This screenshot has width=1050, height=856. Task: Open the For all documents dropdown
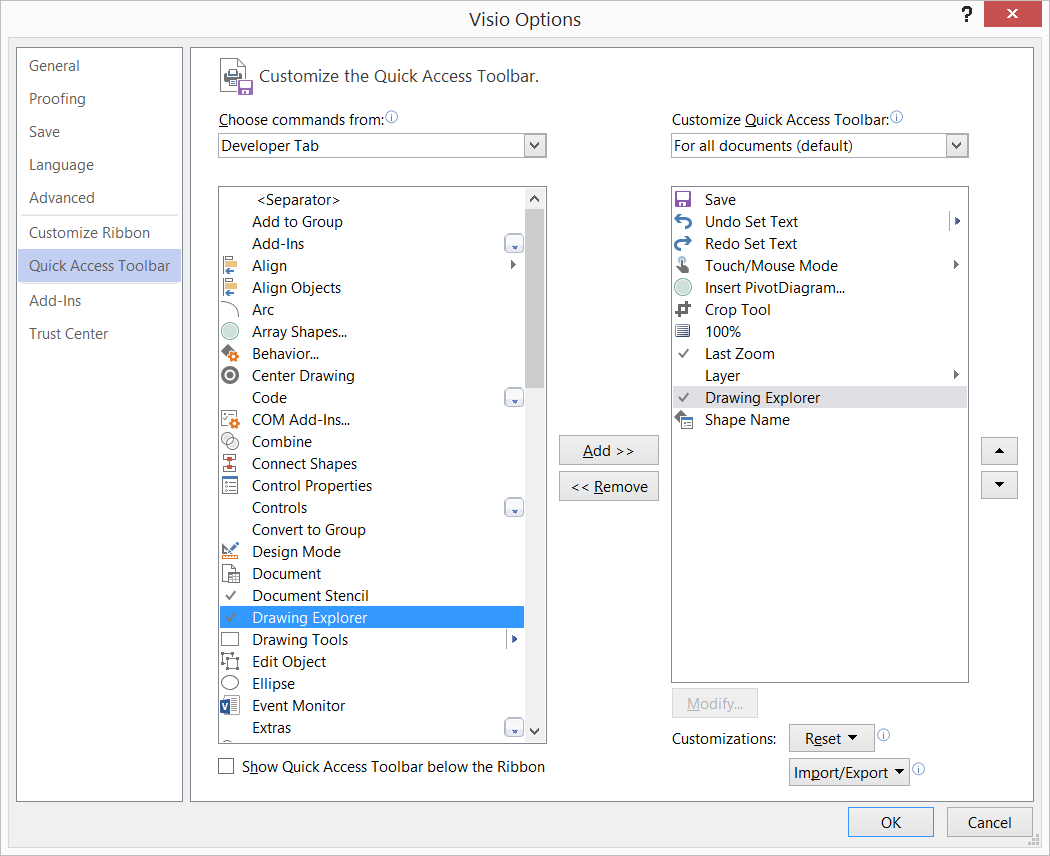pos(957,145)
